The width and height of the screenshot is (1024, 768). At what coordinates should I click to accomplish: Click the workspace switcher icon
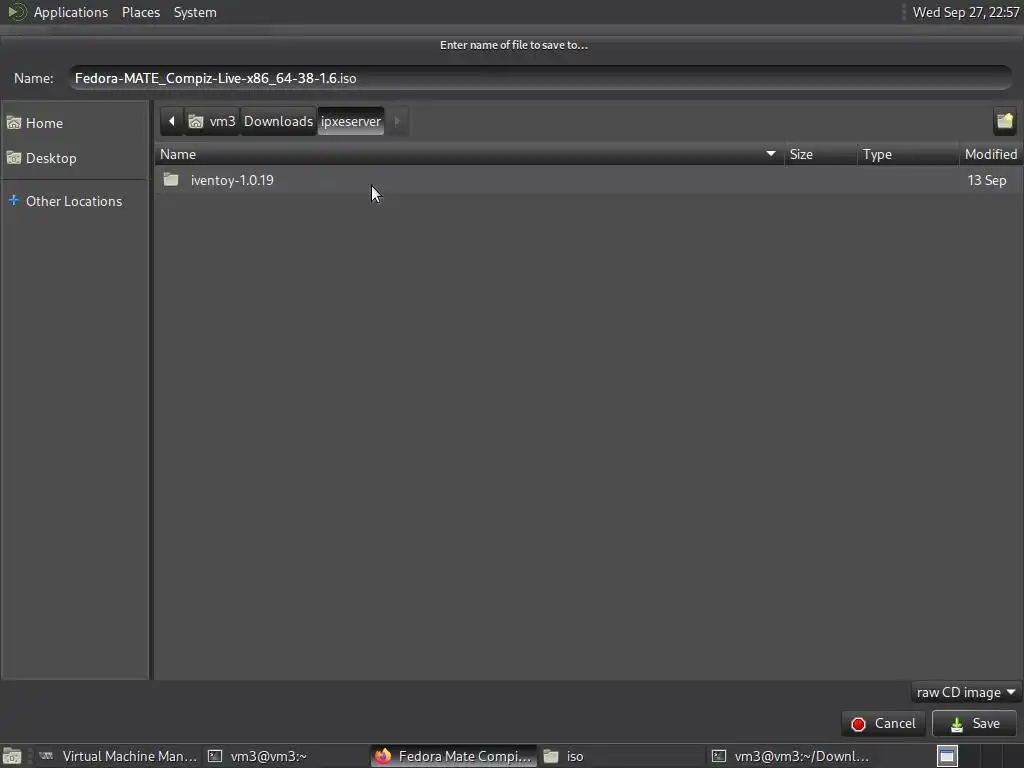pyautogui.click(x=947, y=756)
